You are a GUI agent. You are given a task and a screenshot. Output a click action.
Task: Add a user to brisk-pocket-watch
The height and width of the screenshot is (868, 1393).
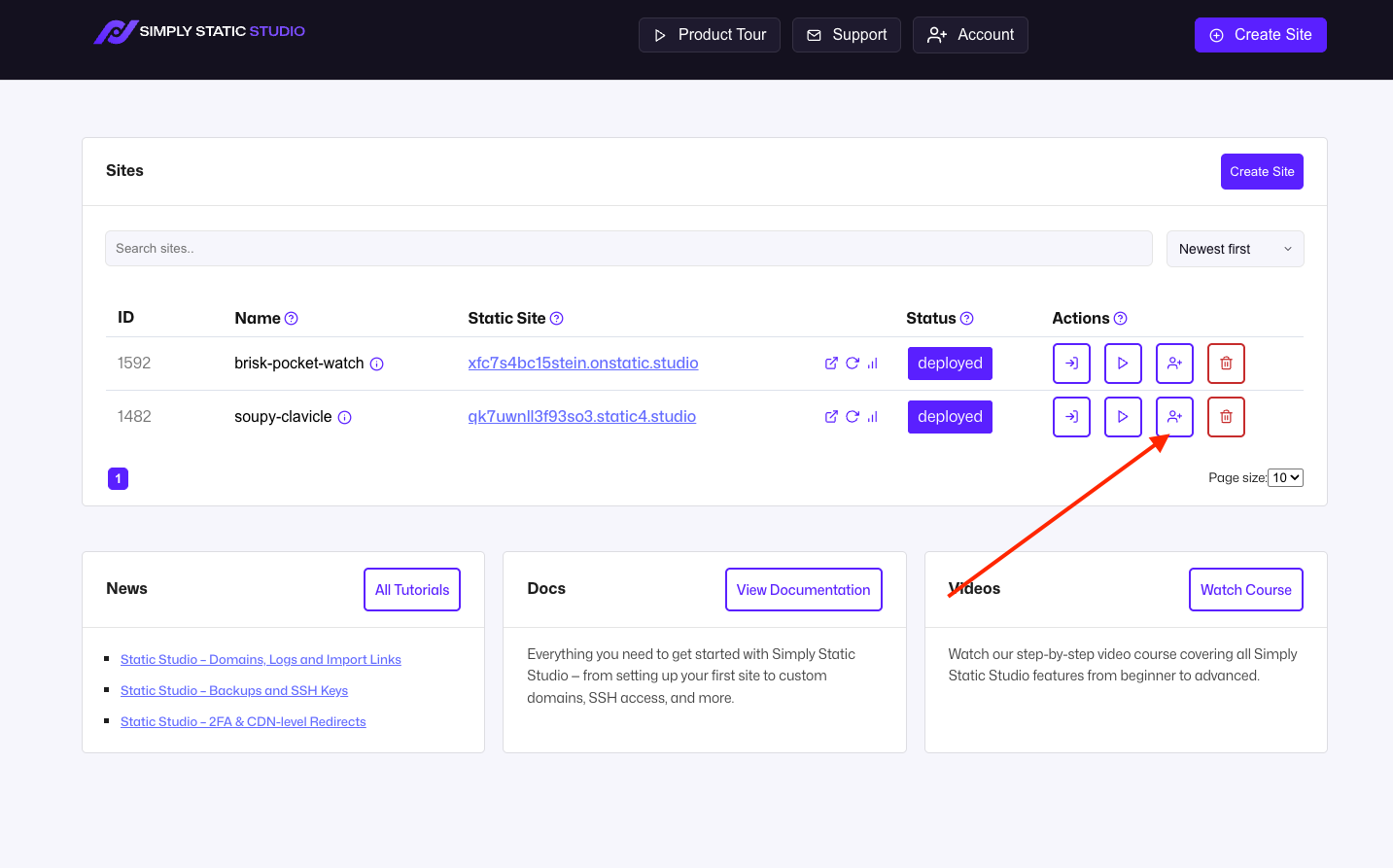click(x=1174, y=364)
